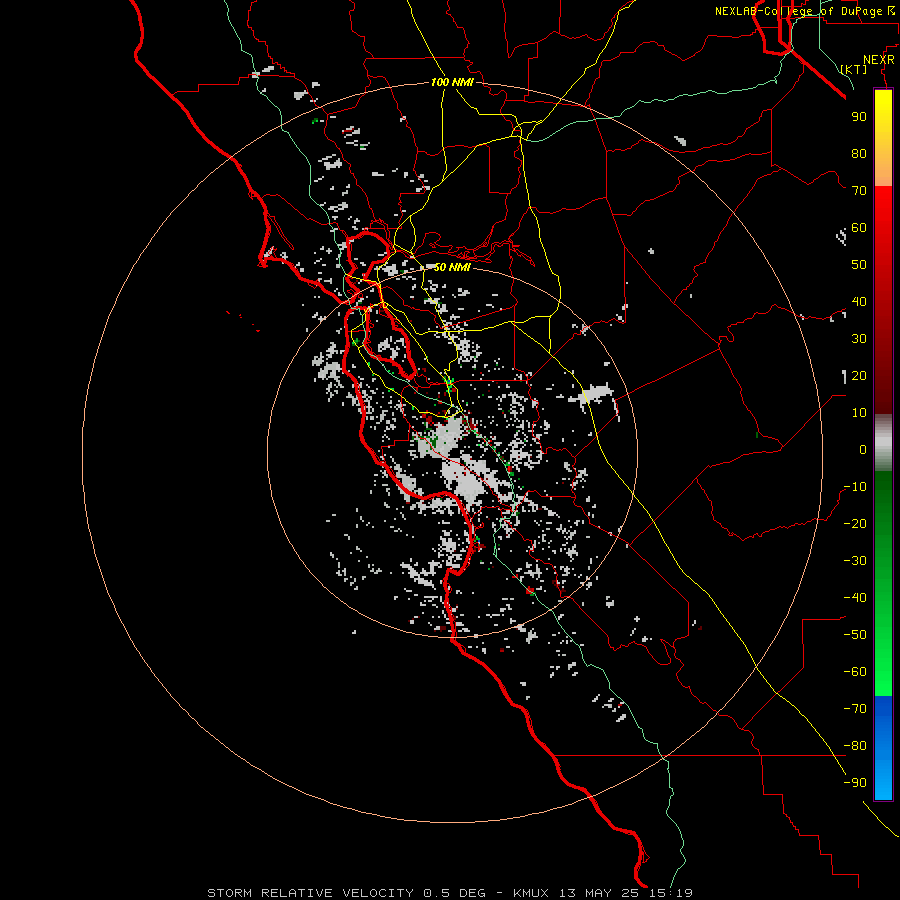The width and height of the screenshot is (900, 900).
Task: Click the 50 NMI range ring label
Action: 452,267
